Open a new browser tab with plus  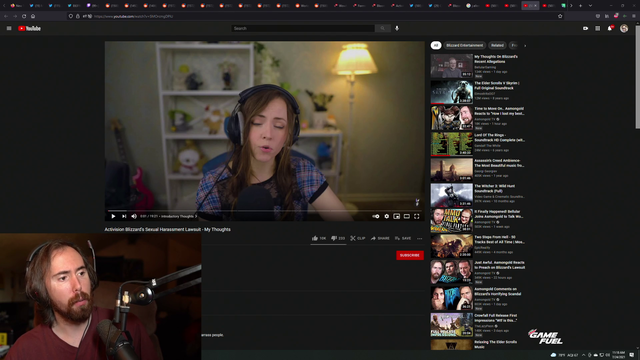[x=580, y=6]
